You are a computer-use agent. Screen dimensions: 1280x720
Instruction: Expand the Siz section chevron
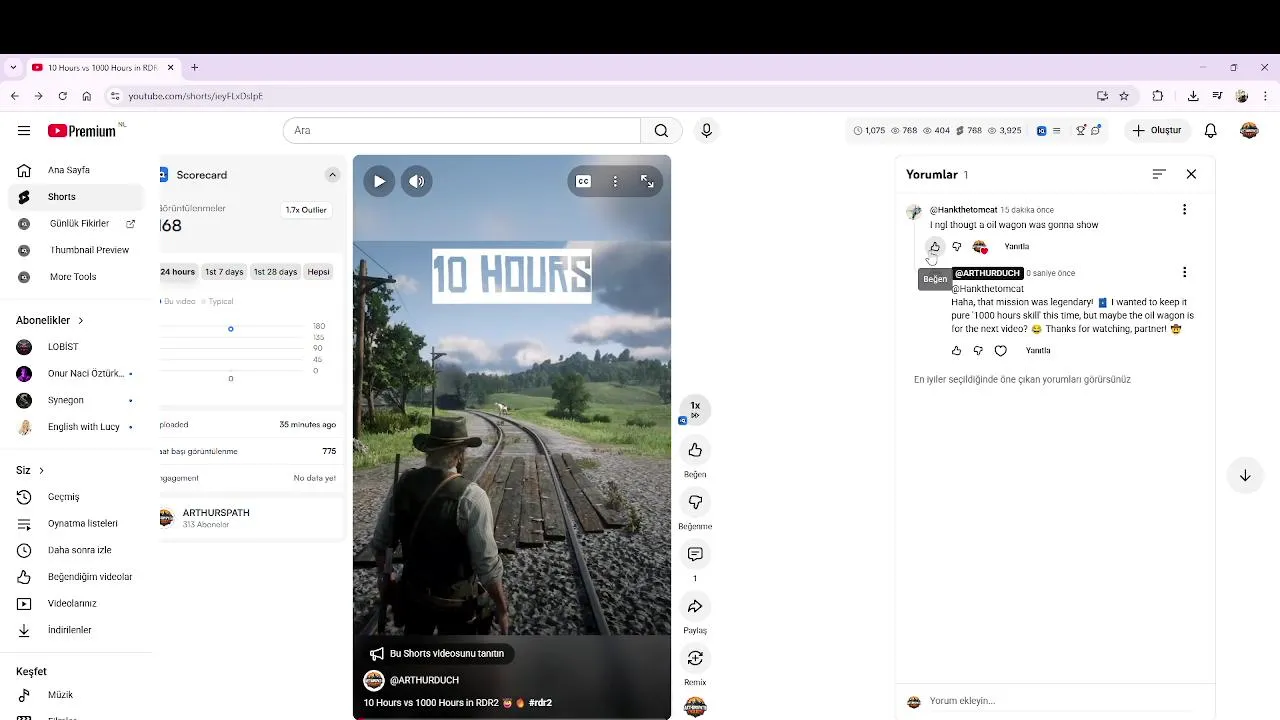pos(41,470)
